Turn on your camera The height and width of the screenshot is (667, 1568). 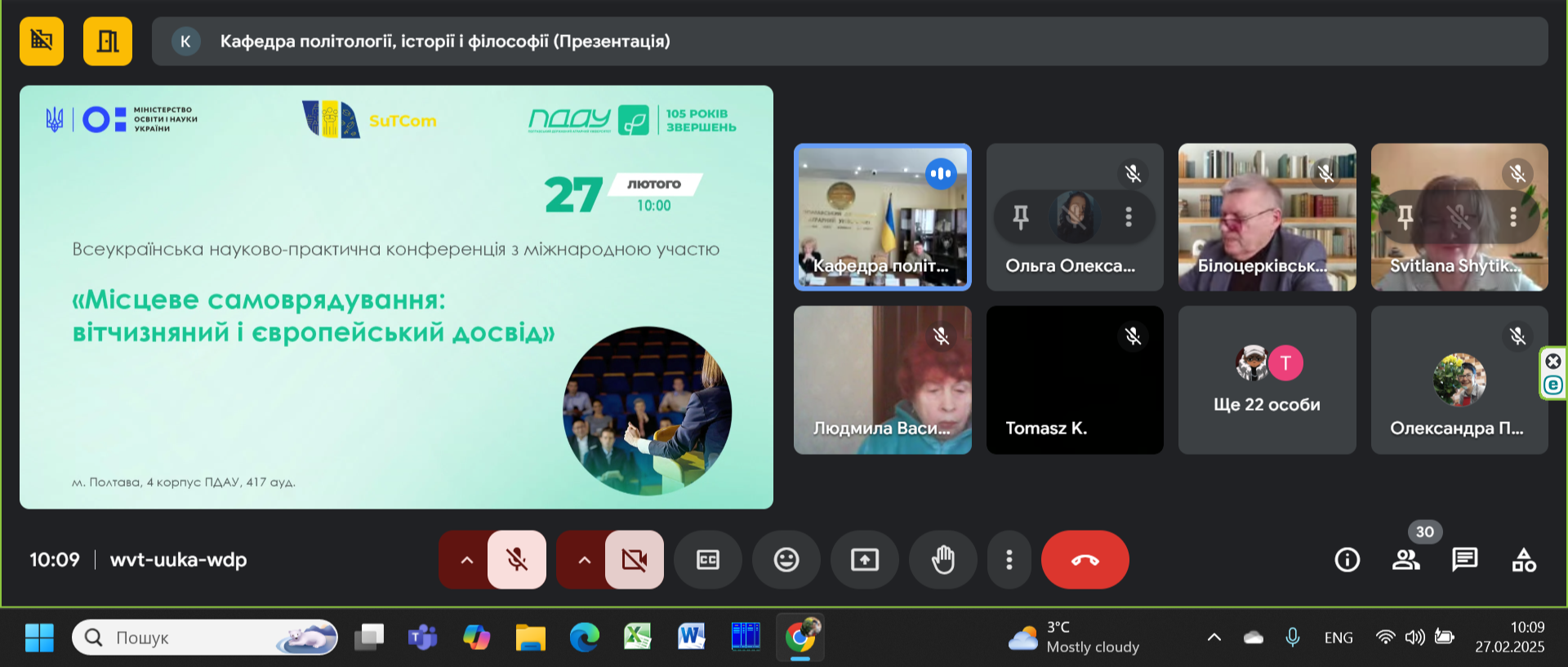click(634, 560)
